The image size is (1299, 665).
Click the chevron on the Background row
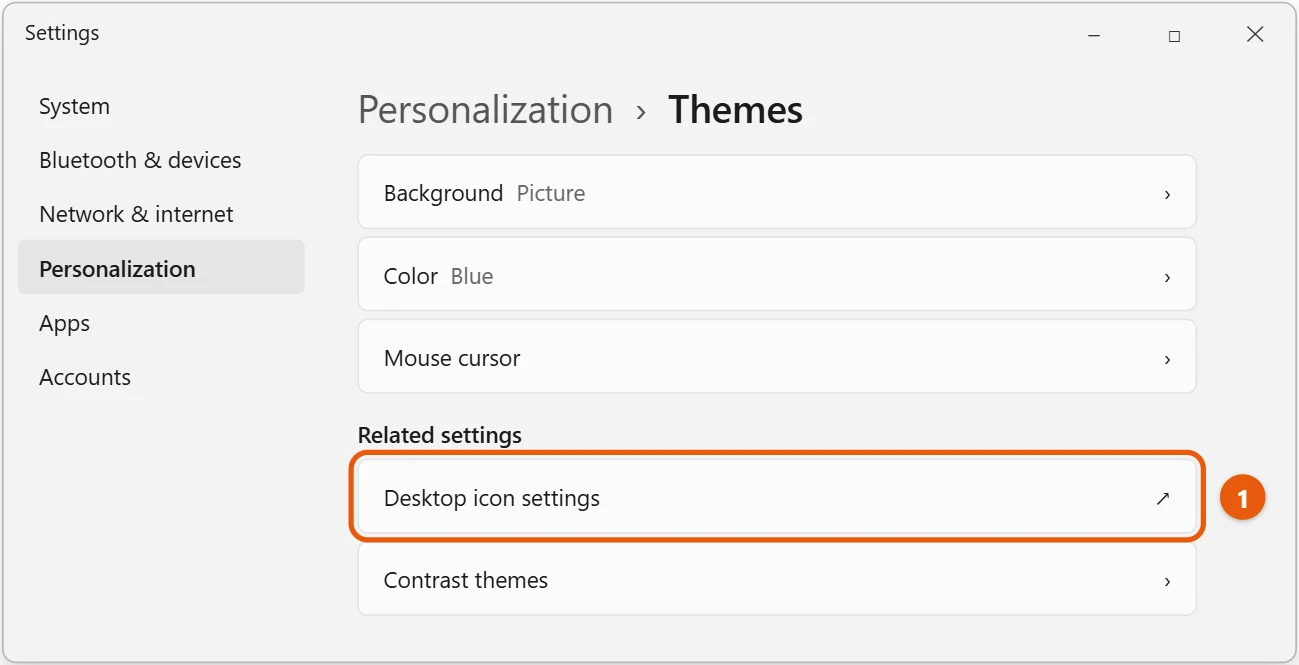[x=1167, y=194]
